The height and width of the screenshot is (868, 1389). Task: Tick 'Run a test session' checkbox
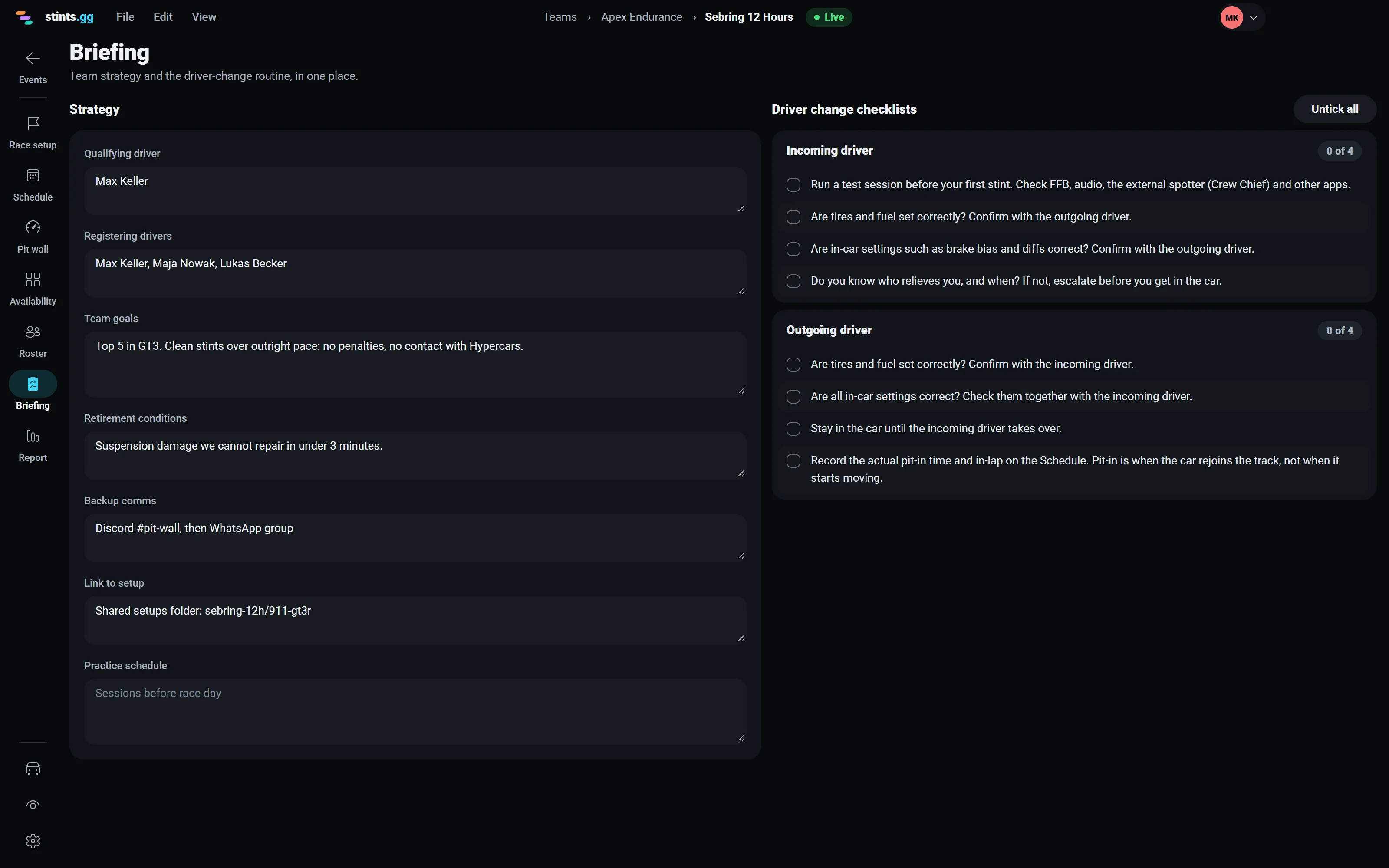click(x=793, y=185)
